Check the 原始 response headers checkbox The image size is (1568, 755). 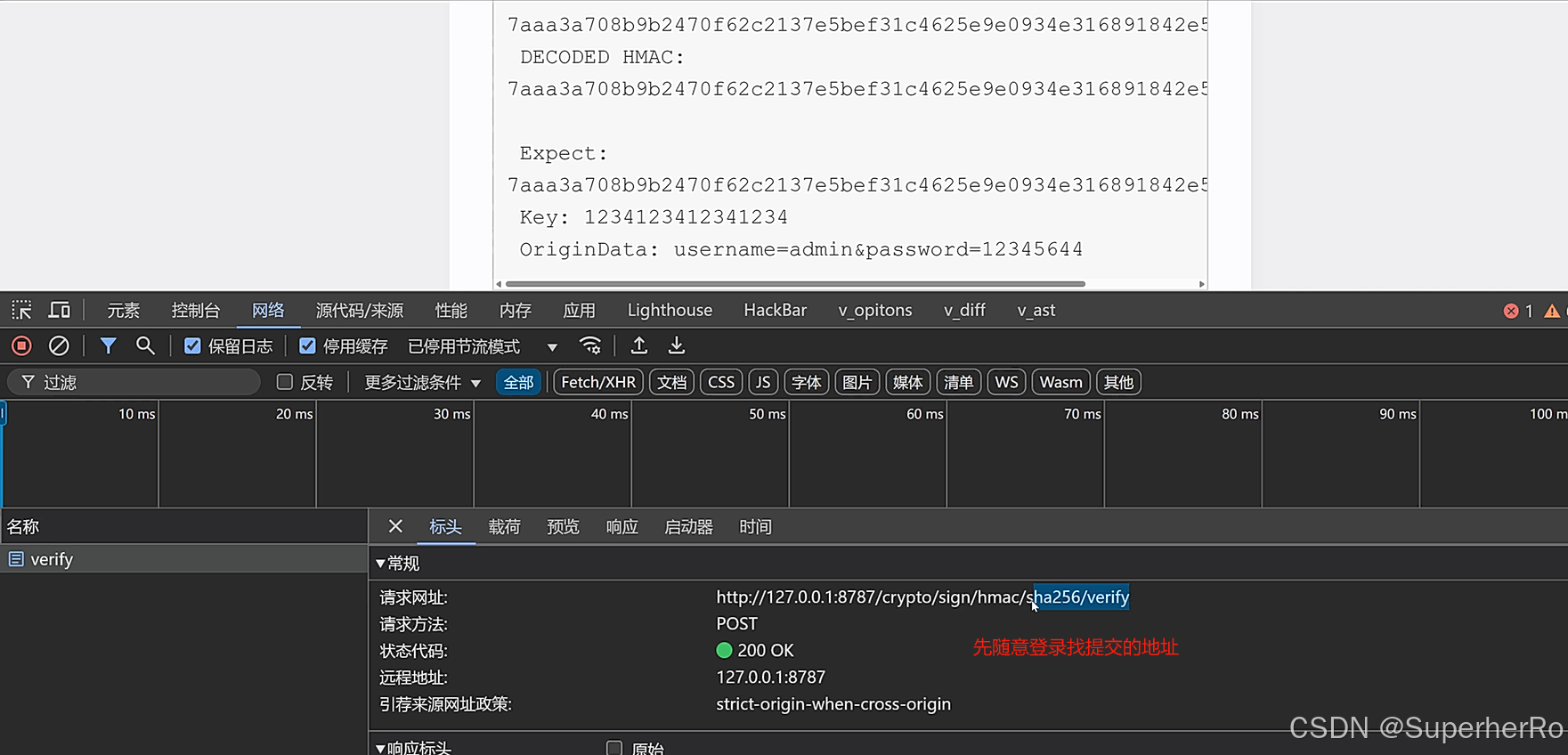pyautogui.click(x=614, y=748)
